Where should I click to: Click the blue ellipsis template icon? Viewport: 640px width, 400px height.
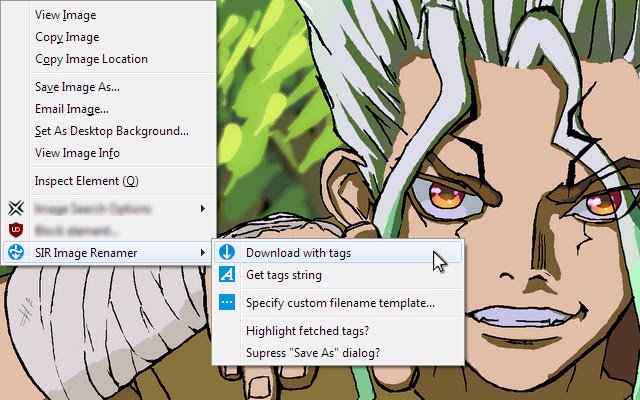tap(227, 302)
